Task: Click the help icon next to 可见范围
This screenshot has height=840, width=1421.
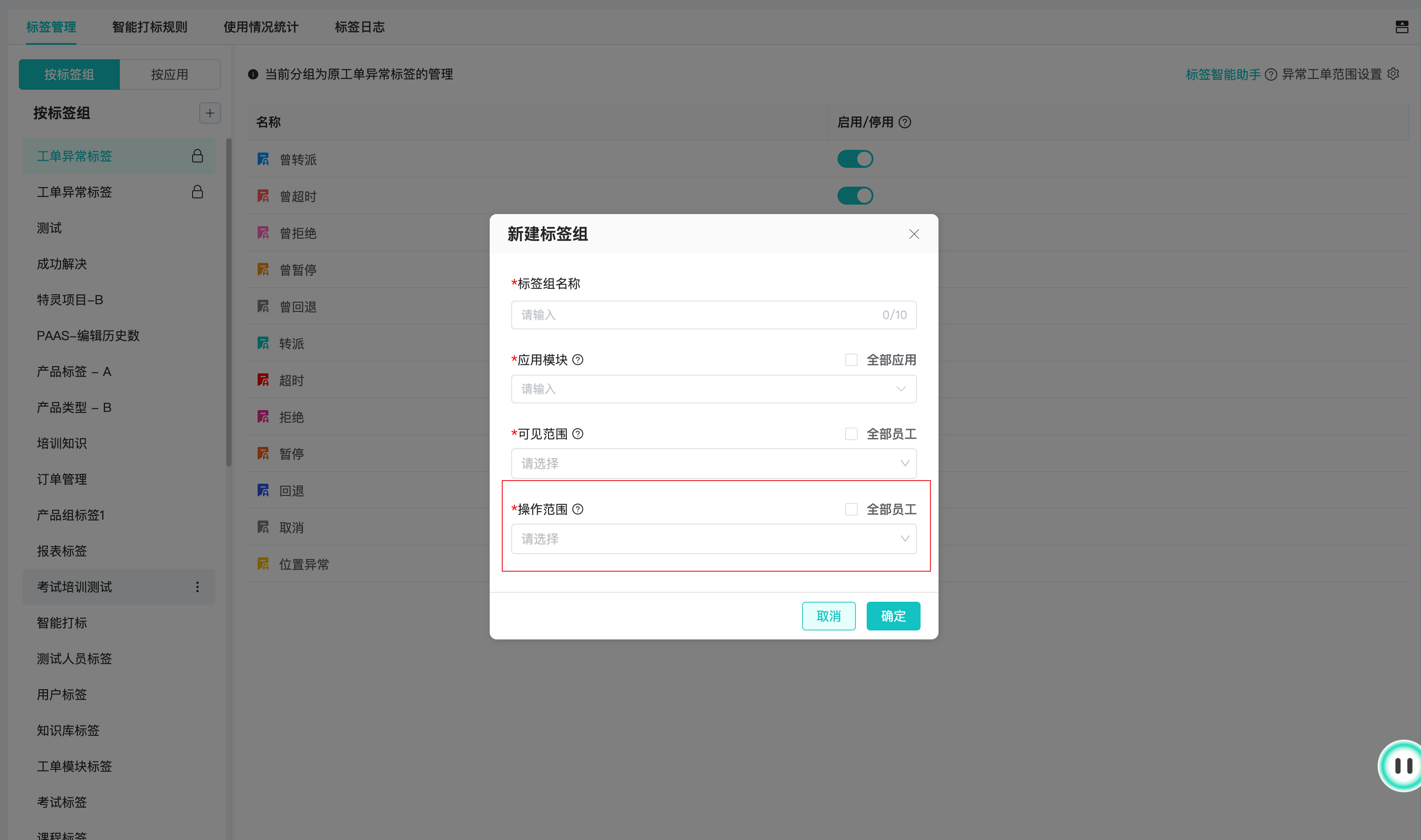Action: [578, 434]
